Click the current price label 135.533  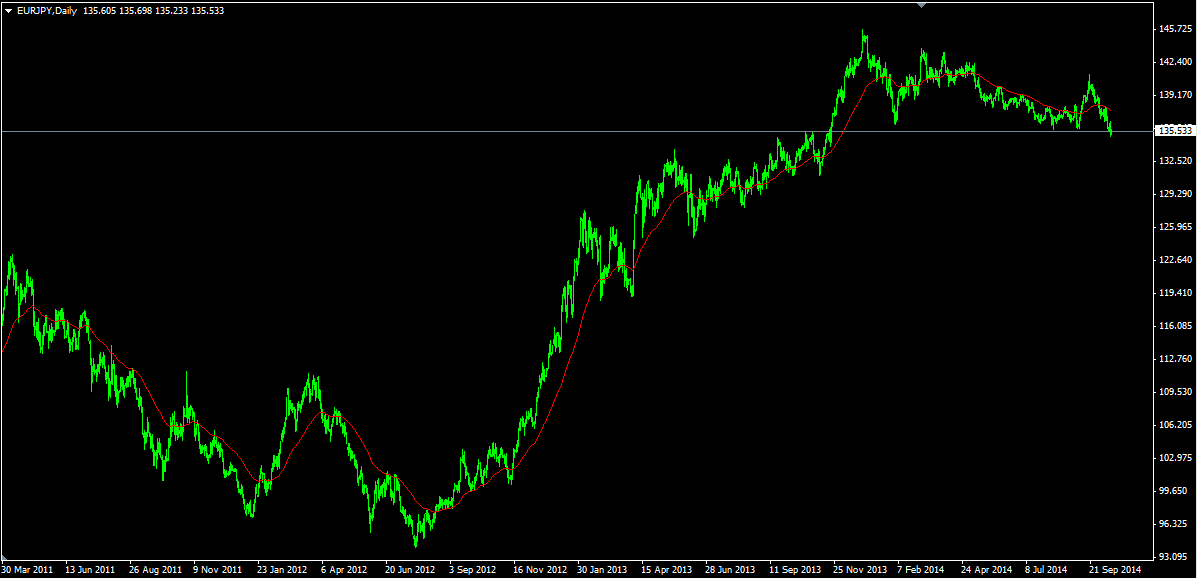pos(1177,131)
